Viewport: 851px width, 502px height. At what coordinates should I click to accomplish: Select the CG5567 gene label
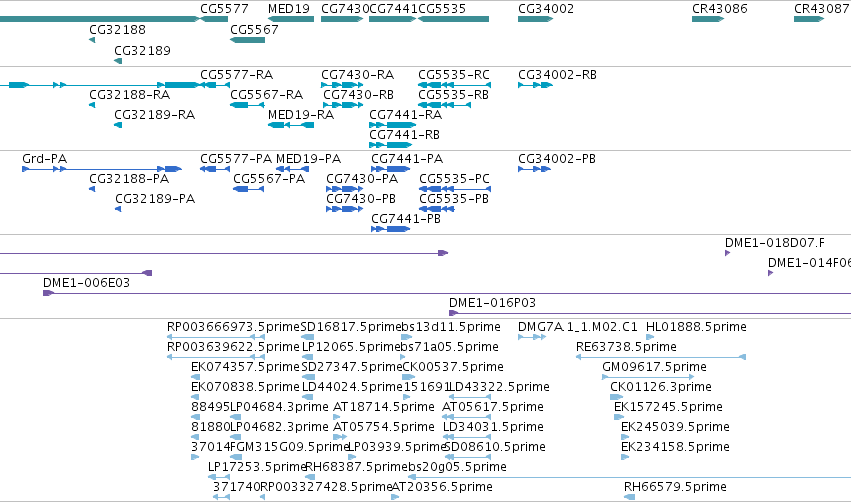click(254, 29)
